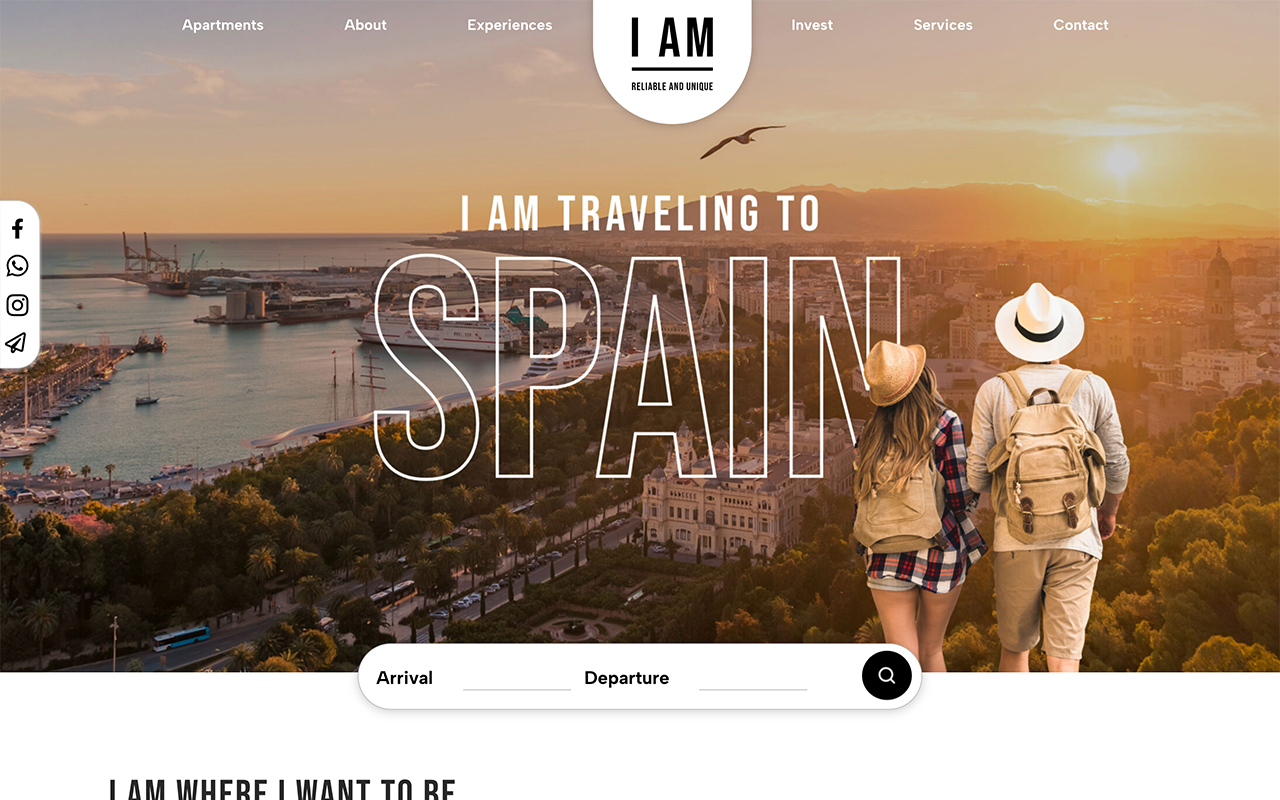Click the Arrival label

click(404, 678)
